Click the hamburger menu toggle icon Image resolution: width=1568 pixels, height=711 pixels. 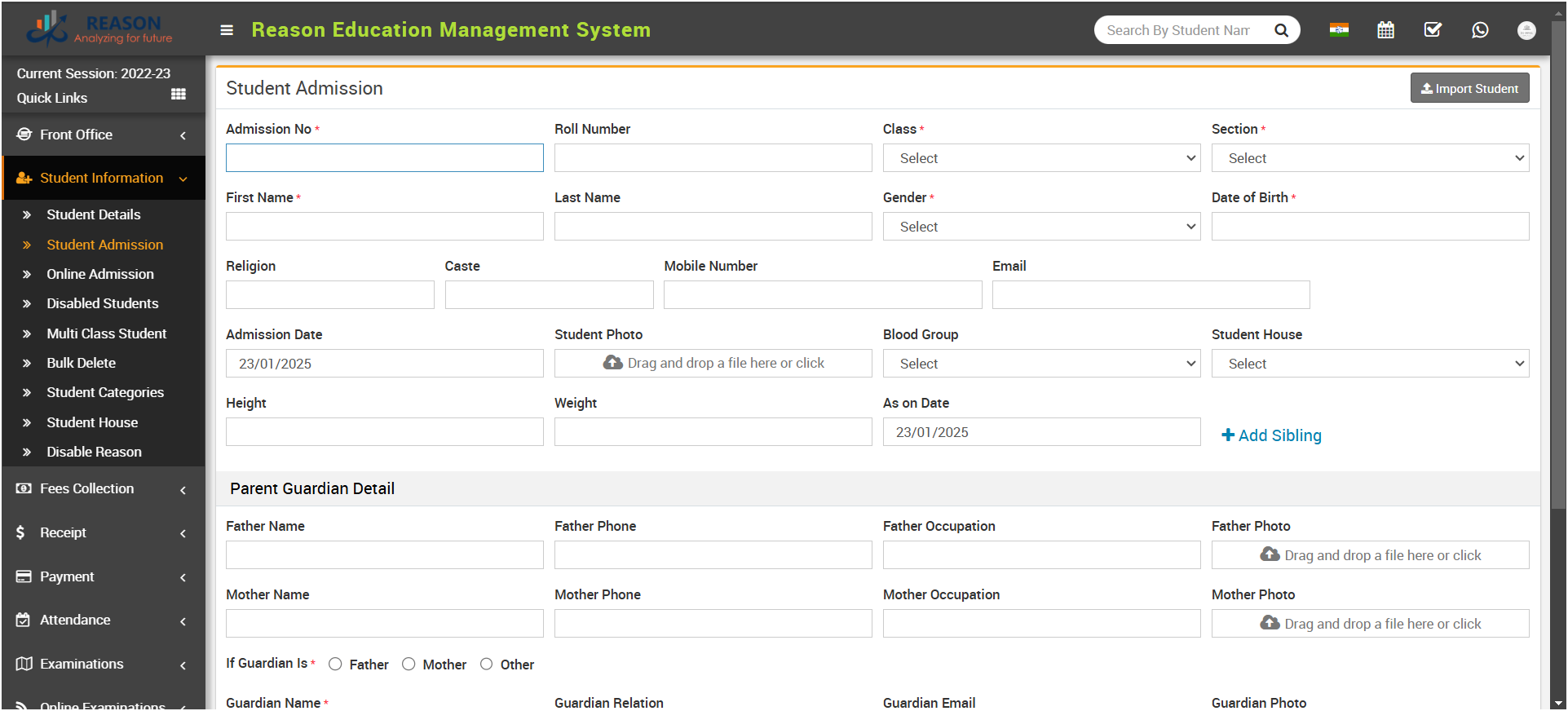pos(227,30)
